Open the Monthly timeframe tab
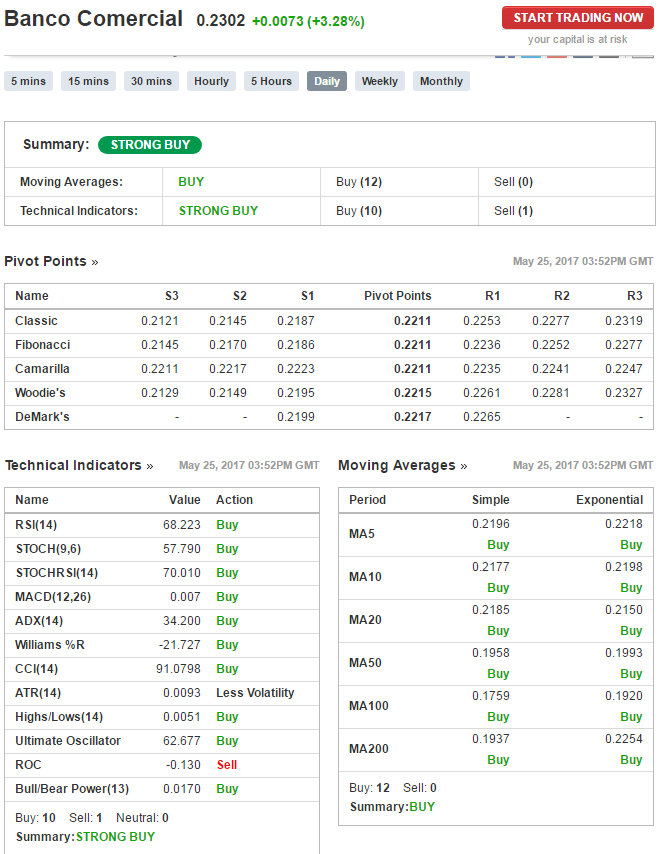660x854 pixels. 441,81
